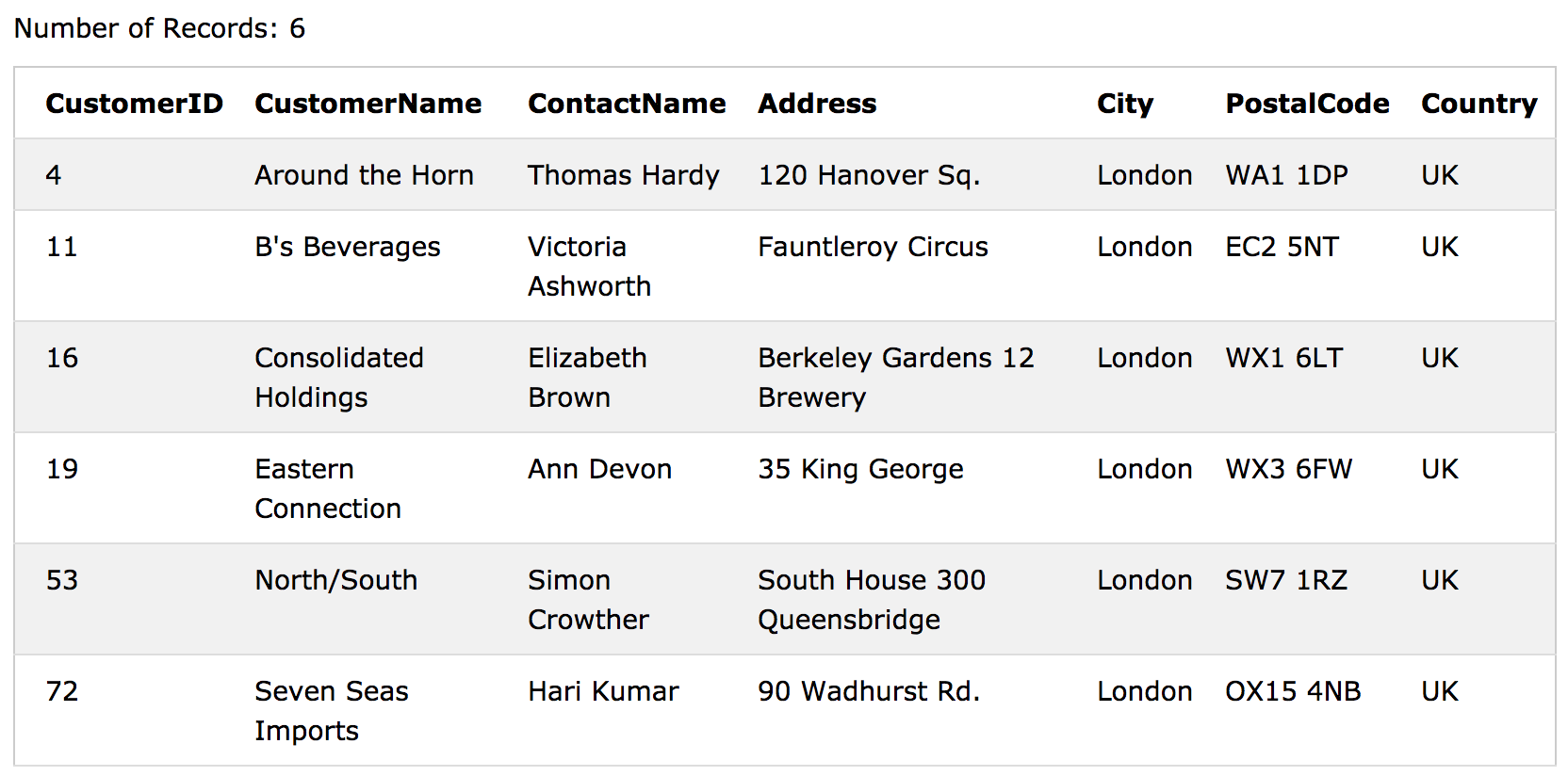This screenshot has height=776, width=1568.
Task: Select the B's Beverages customer cell
Action: [x=348, y=247]
